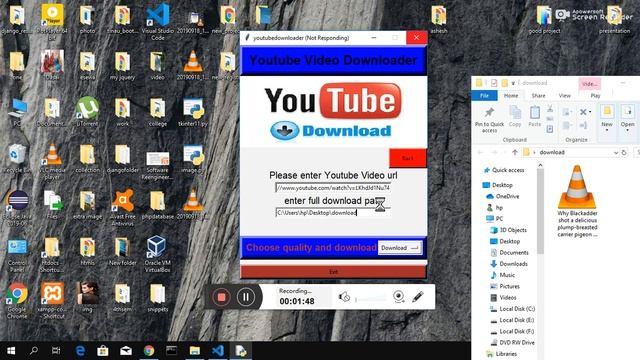
Task: Refresh the download folder in Explorer
Action: 624,152
